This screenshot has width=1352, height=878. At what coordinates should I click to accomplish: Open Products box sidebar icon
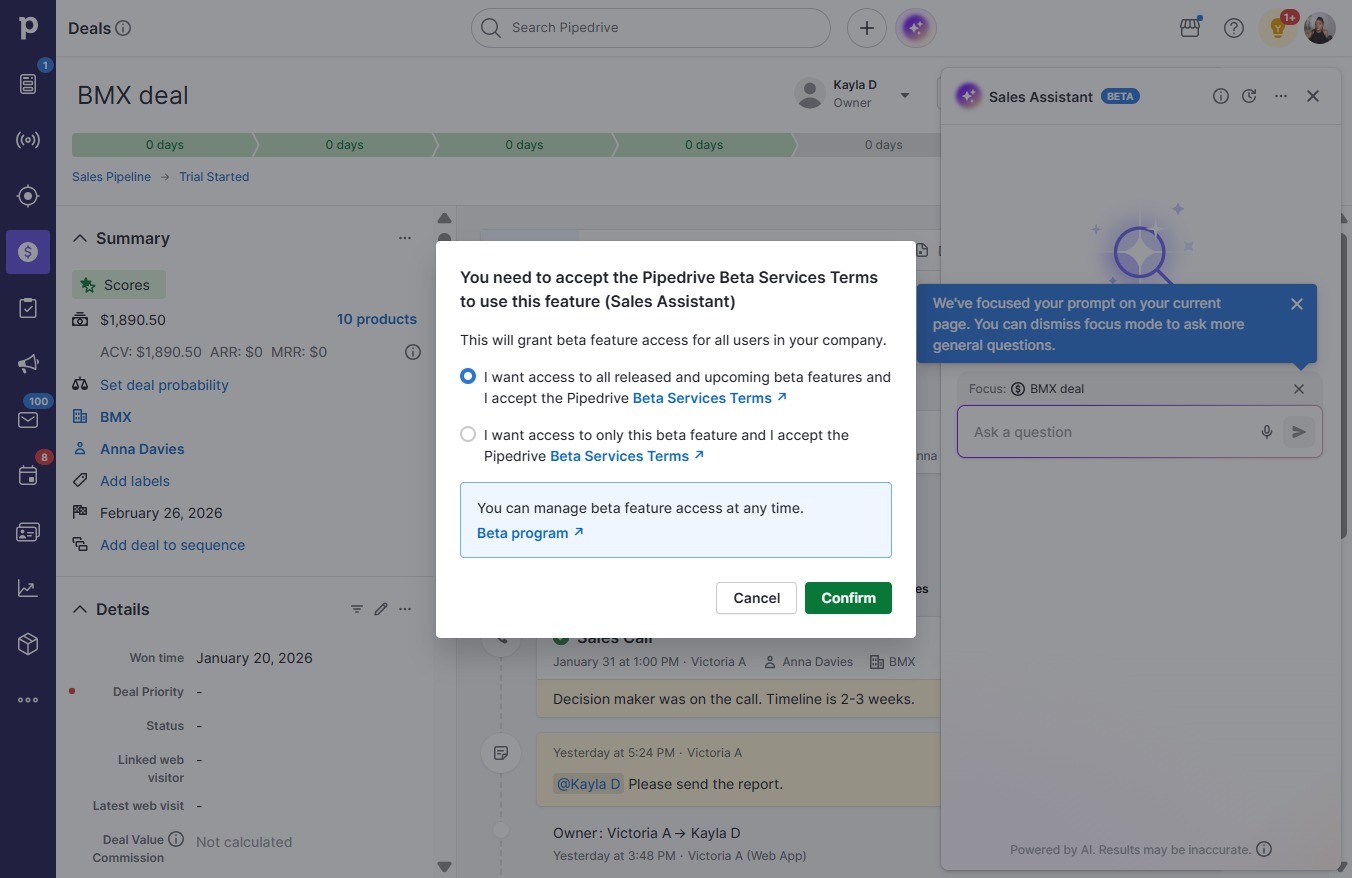coord(28,644)
